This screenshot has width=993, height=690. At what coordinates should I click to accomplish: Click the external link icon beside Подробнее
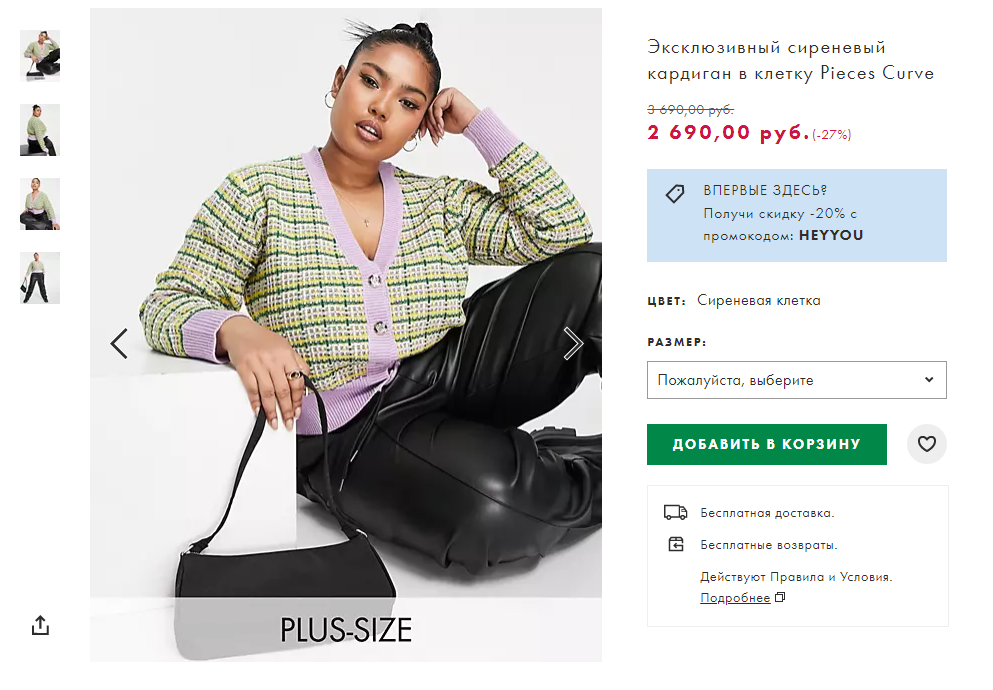pyautogui.click(x=780, y=597)
